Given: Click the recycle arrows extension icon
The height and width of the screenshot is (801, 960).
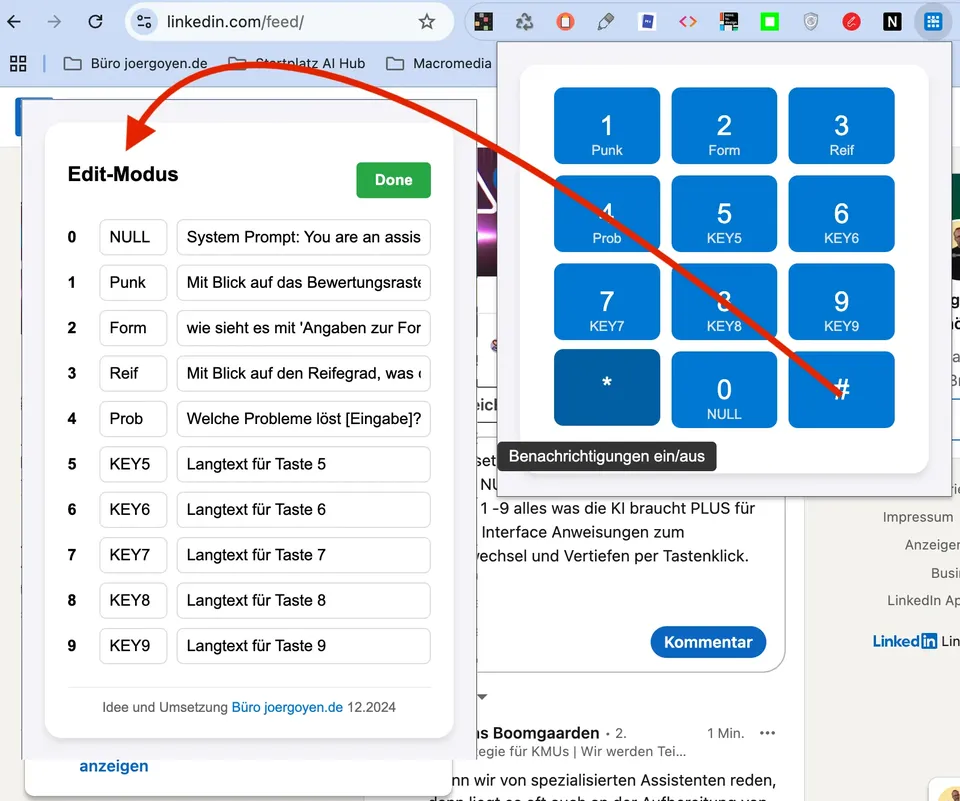Looking at the screenshot, I should point(524,22).
